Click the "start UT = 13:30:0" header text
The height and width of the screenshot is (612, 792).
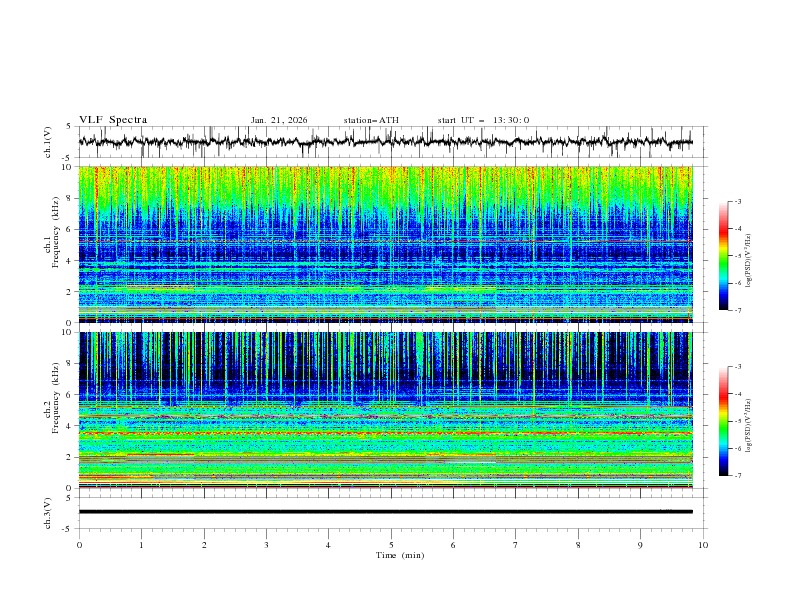point(483,120)
